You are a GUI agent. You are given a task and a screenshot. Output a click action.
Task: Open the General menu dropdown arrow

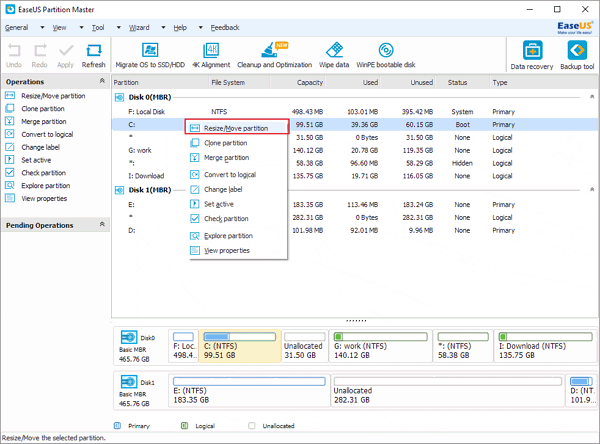click(x=42, y=28)
